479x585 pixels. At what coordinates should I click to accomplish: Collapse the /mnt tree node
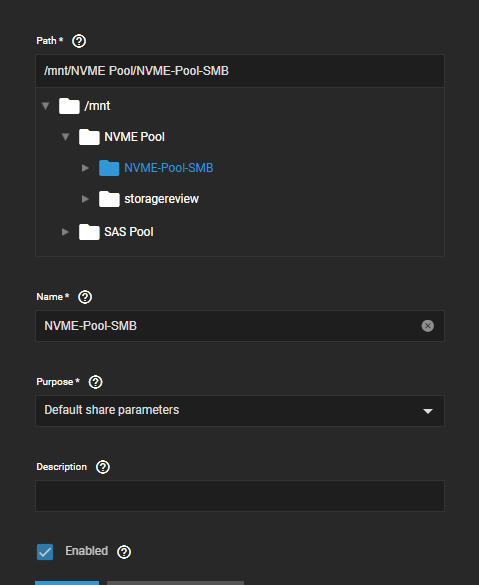pyautogui.click(x=46, y=106)
